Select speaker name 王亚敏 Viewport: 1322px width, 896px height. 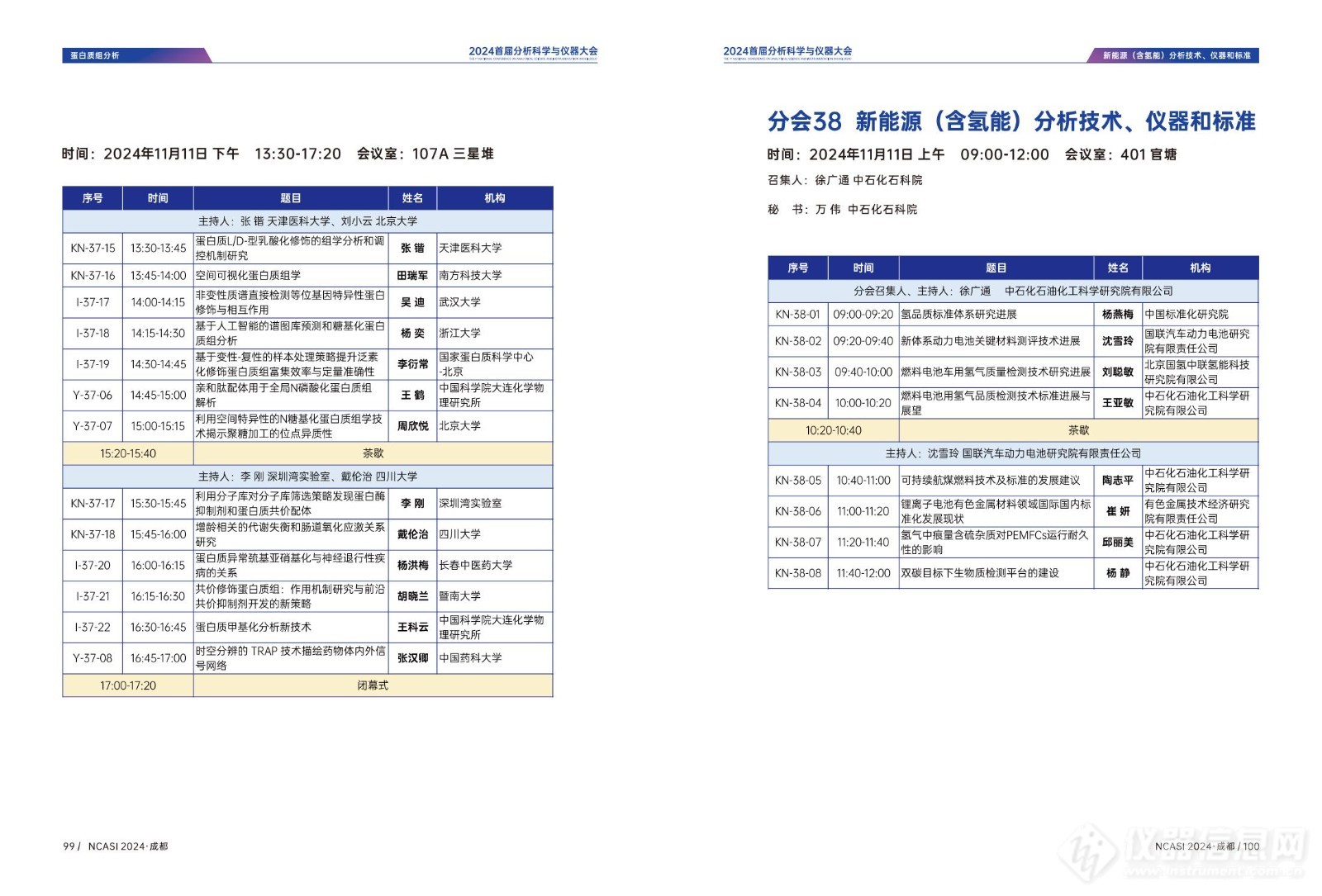coord(1118,403)
